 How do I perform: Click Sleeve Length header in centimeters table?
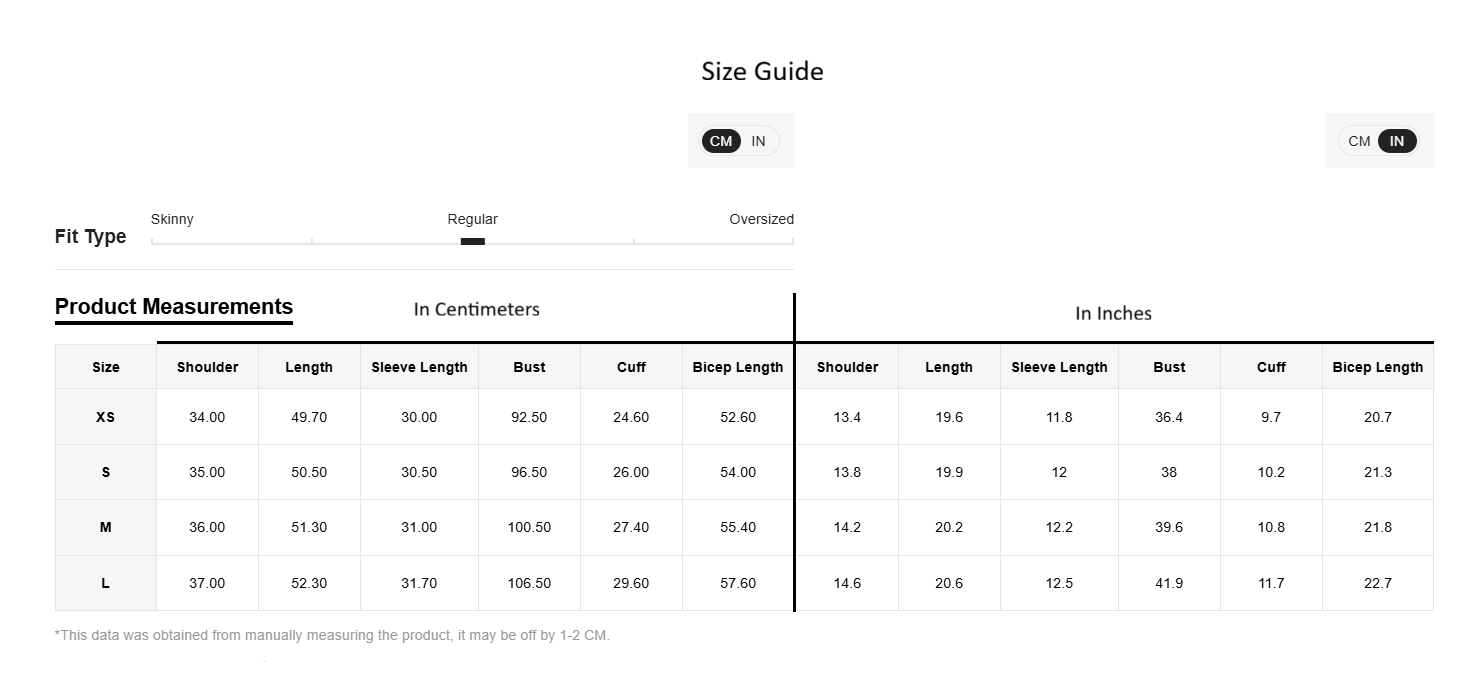[x=419, y=367]
